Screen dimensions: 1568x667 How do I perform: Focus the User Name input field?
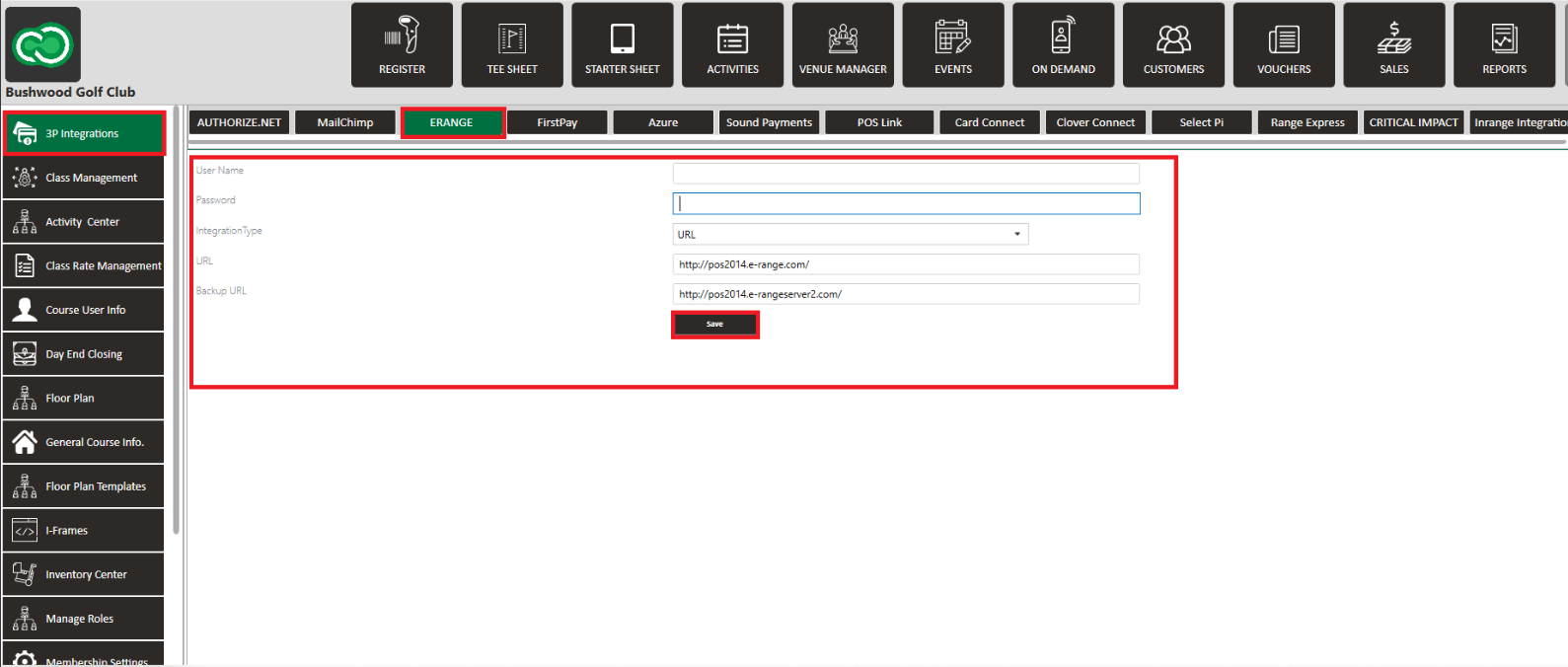906,173
